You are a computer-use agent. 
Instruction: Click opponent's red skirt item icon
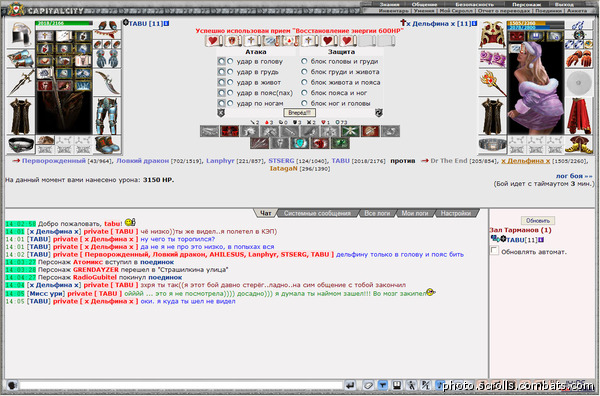579,116
